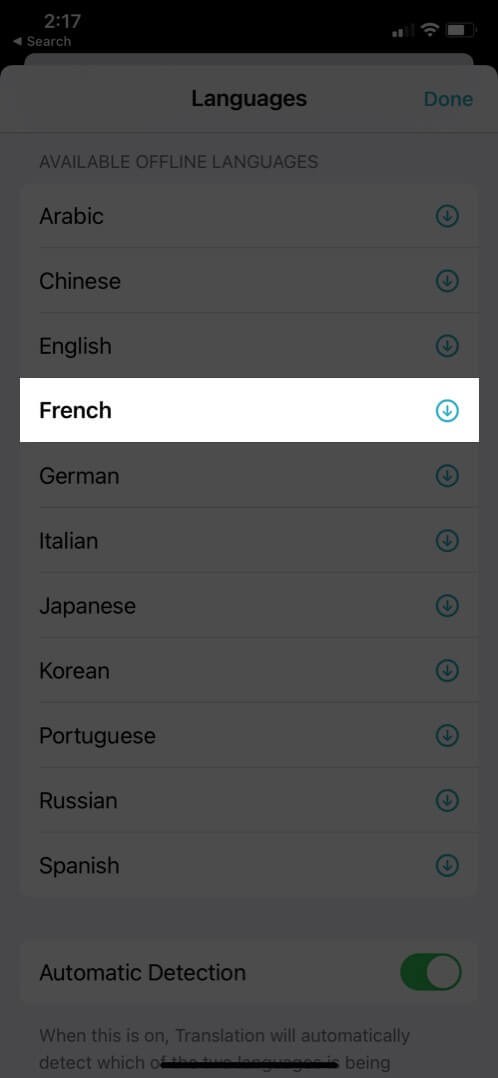498x1078 pixels.
Task: Tap the Korean language label
Action: click(74, 670)
